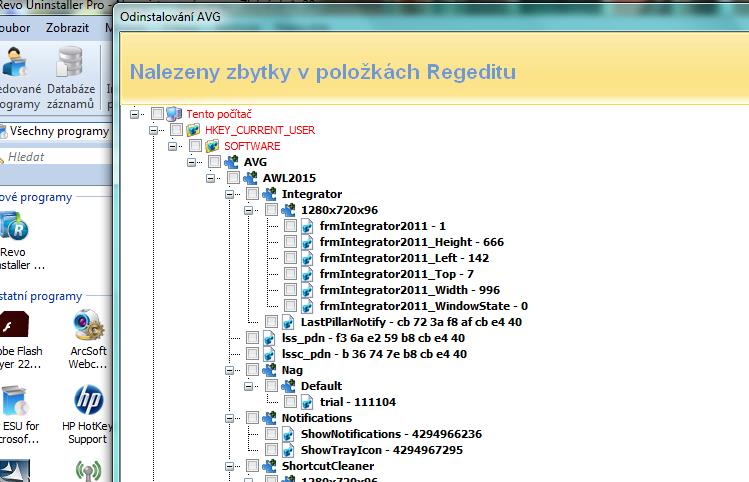Click the Hledat search field
The height and width of the screenshot is (482, 749).
[x=57, y=157]
